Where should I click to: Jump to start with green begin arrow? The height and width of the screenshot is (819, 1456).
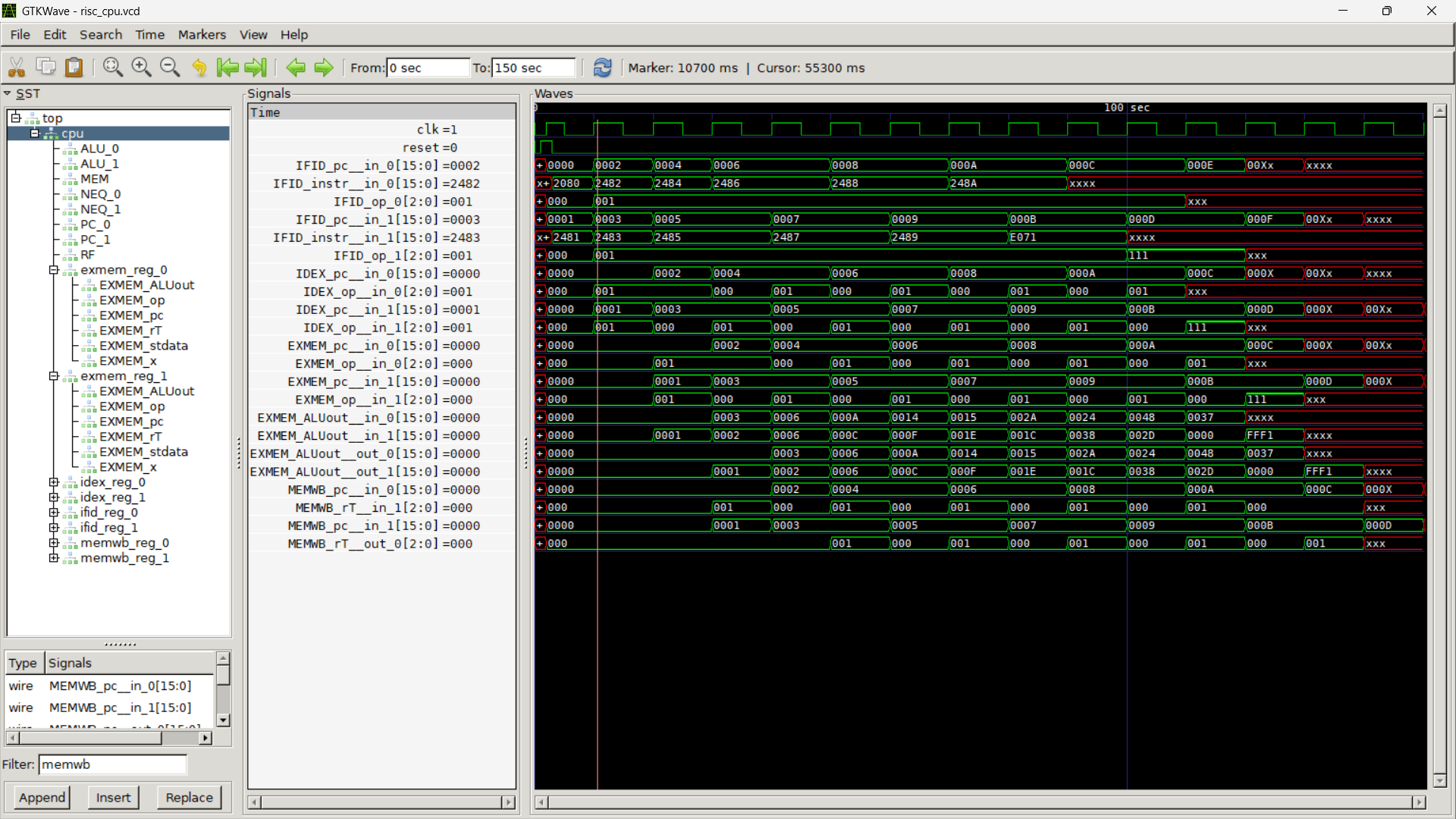point(227,67)
